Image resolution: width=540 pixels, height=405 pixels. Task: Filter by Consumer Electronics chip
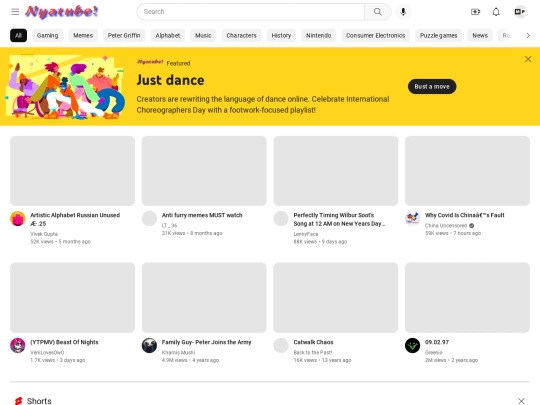click(x=375, y=35)
